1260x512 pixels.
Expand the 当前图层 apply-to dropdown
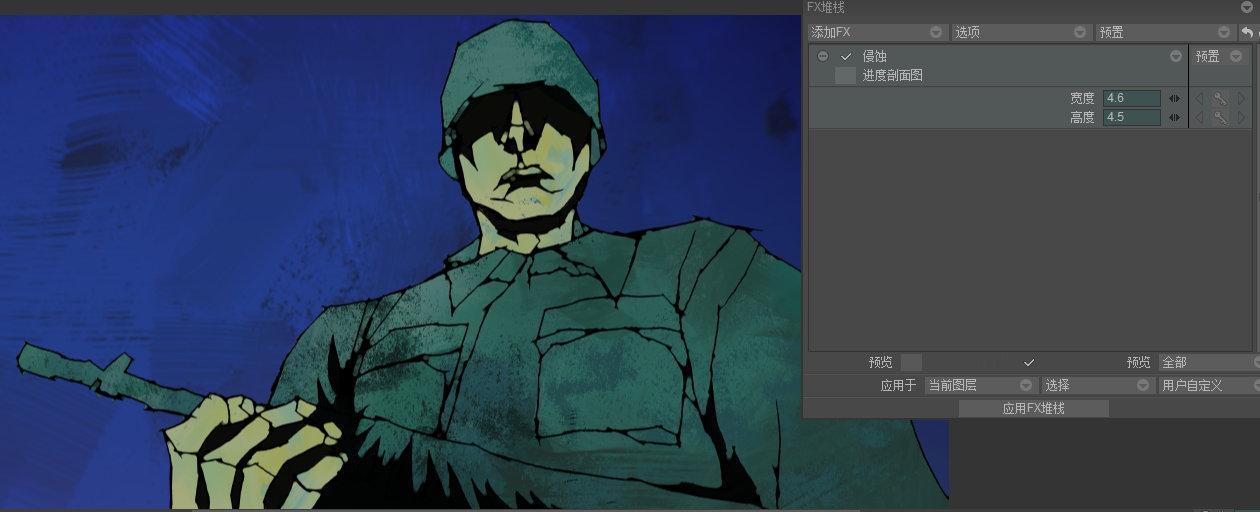coord(980,385)
